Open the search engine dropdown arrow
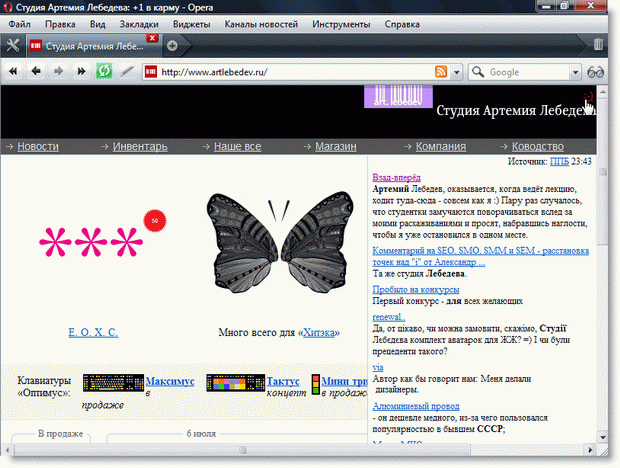The image size is (620, 468). pyautogui.click(x=575, y=72)
